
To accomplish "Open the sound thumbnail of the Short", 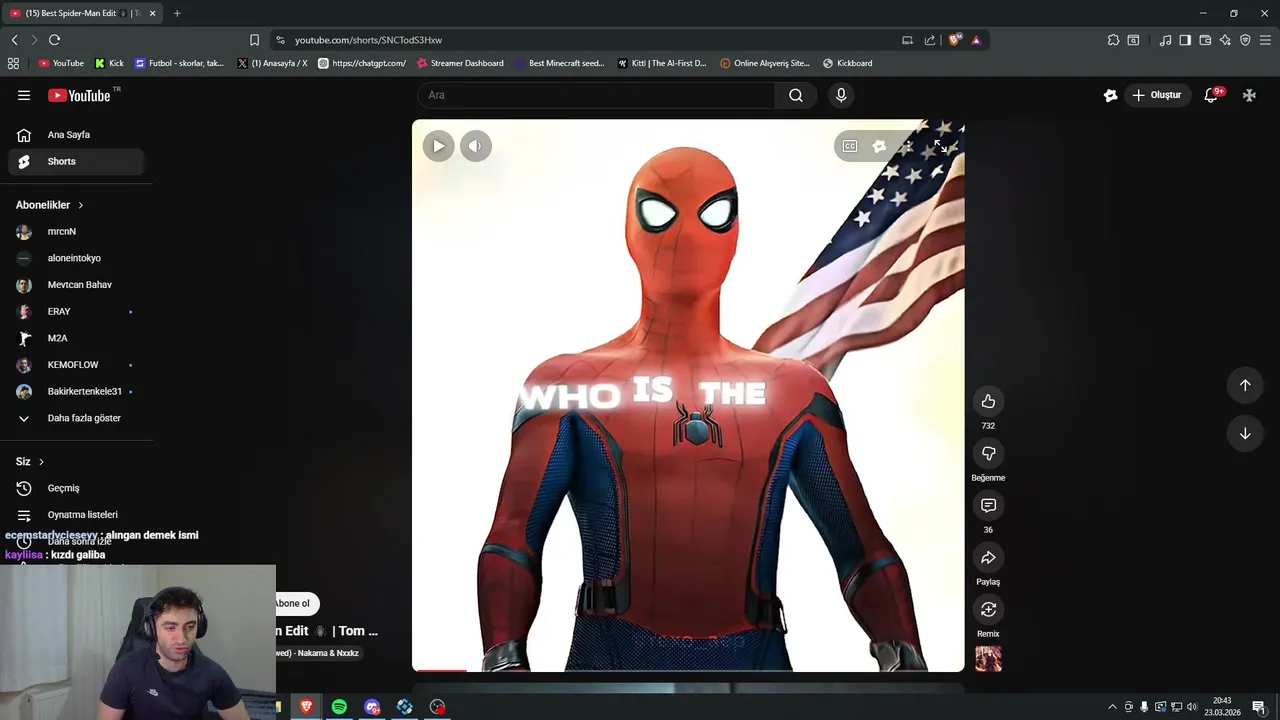I will pyautogui.click(x=988, y=659).
